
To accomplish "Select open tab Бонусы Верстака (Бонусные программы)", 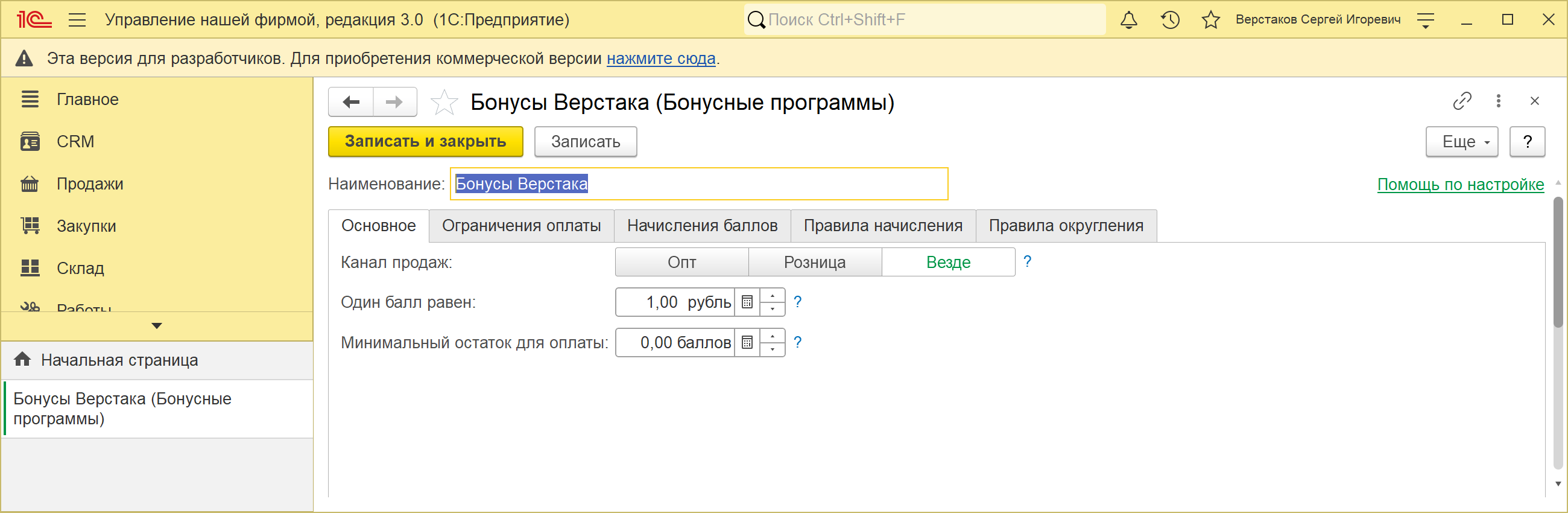I will click(157, 409).
